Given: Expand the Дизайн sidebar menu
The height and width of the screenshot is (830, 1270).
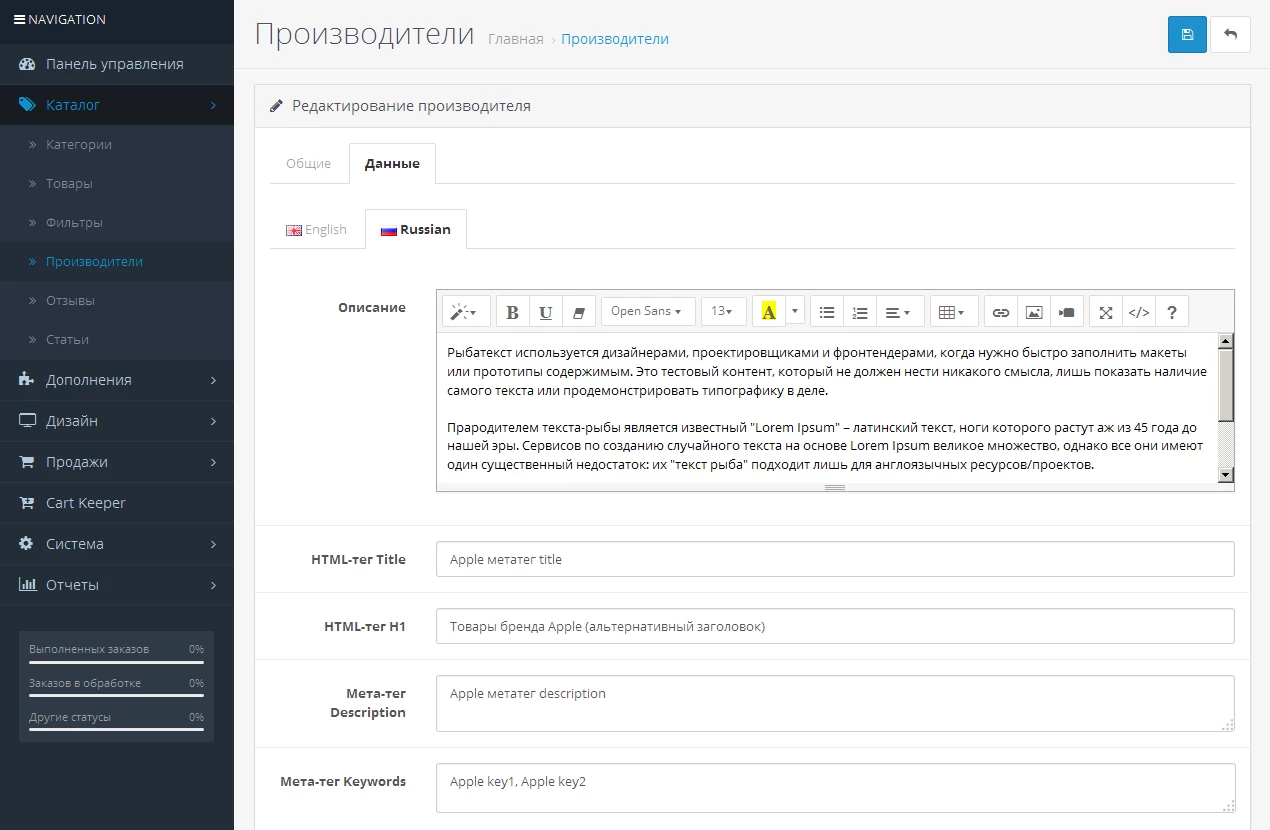Looking at the screenshot, I should click(117, 421).
